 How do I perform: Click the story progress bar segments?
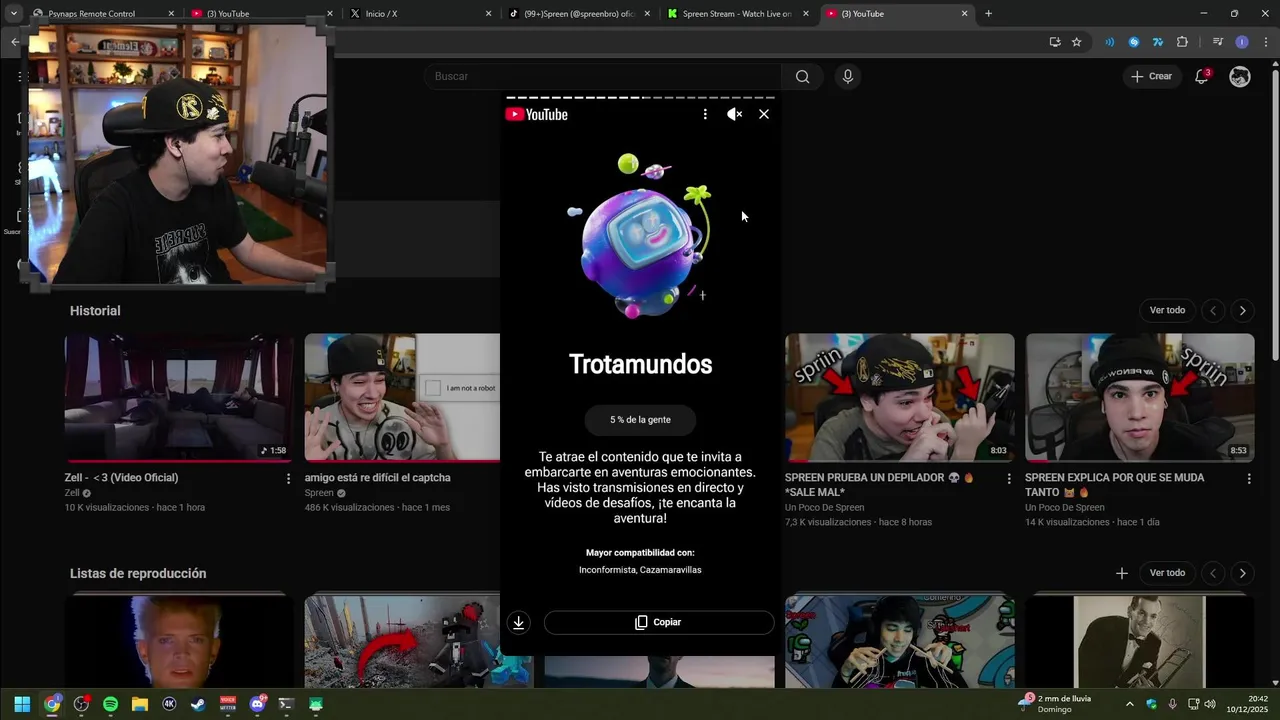click(640, 98)
